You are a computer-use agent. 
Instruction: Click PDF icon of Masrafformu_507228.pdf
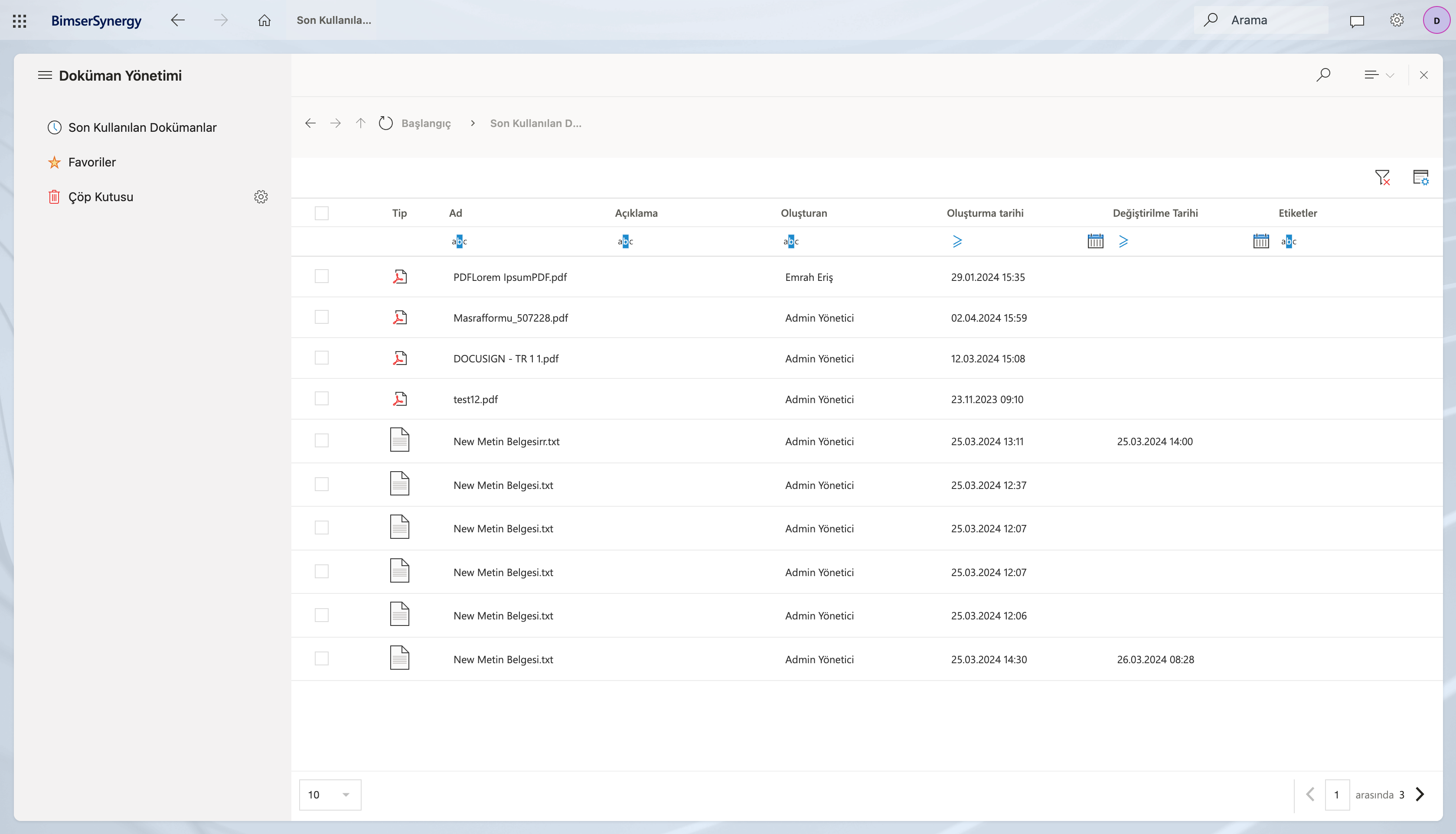400,317
